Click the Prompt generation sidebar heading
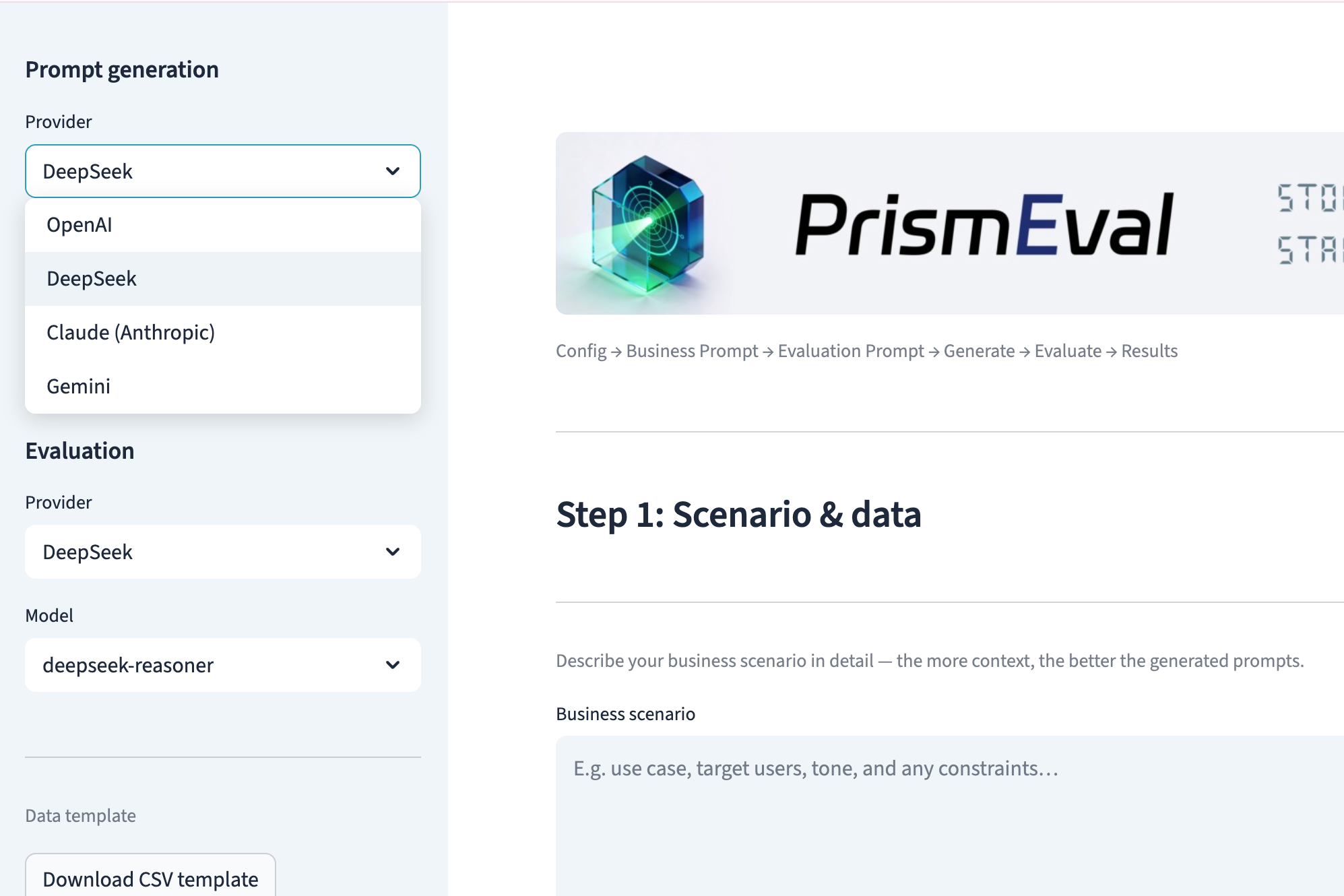Screen dimensions: 1344x896 (122, 69)
